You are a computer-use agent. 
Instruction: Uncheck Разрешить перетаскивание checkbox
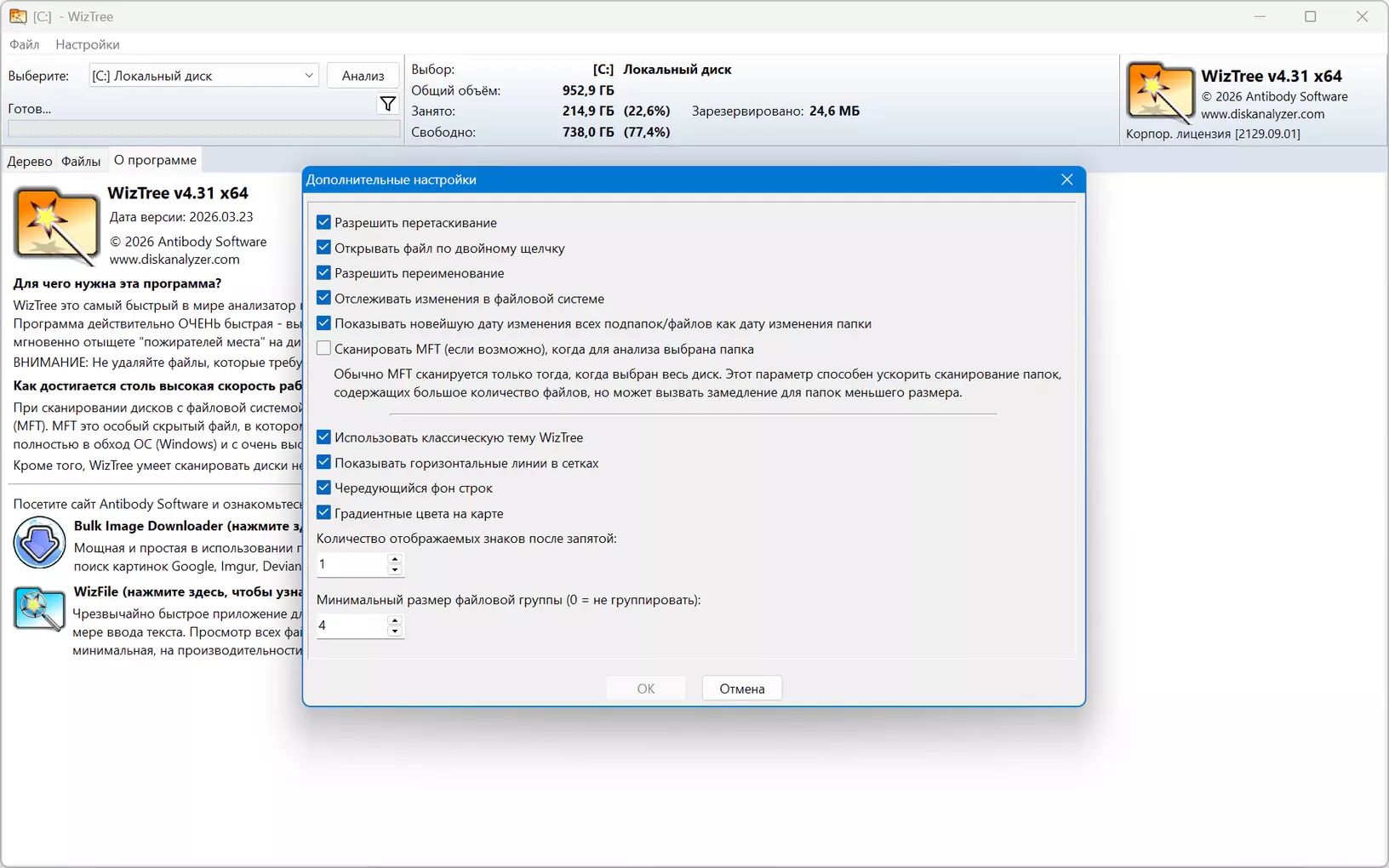point(323,222)
